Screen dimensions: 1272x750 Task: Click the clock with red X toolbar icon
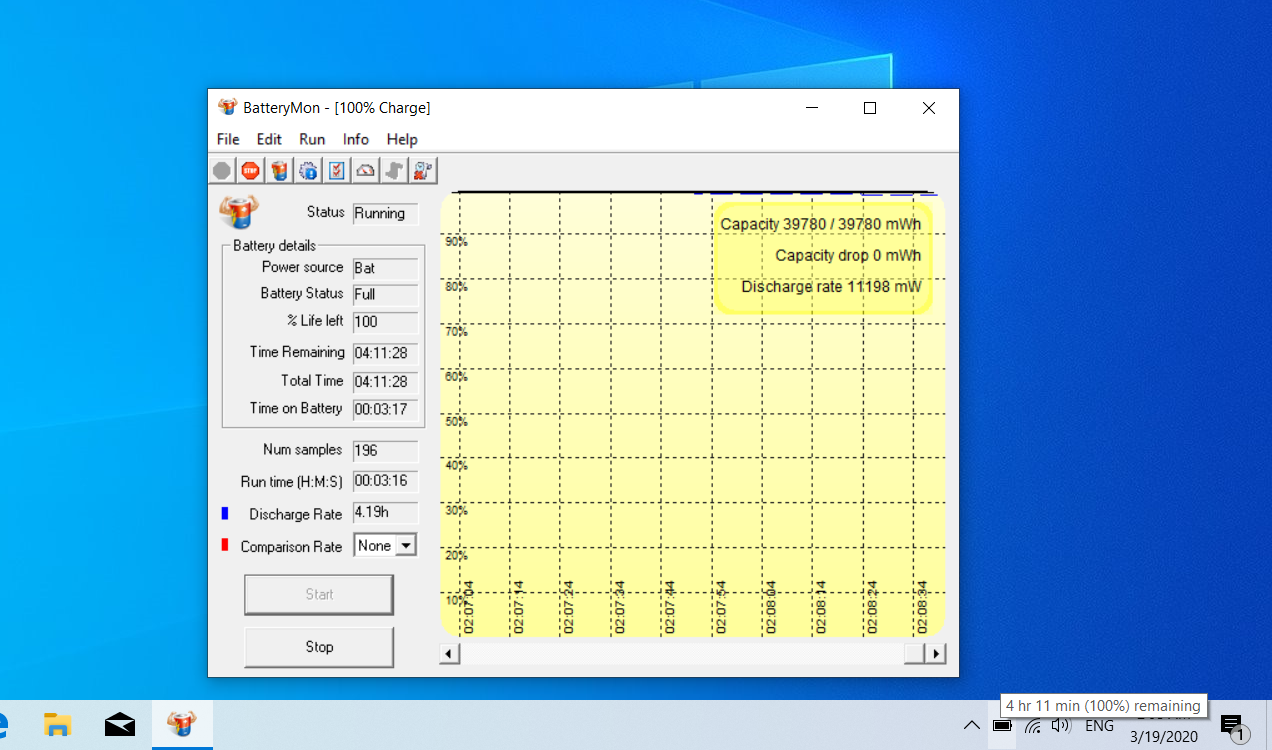[424, 171]
